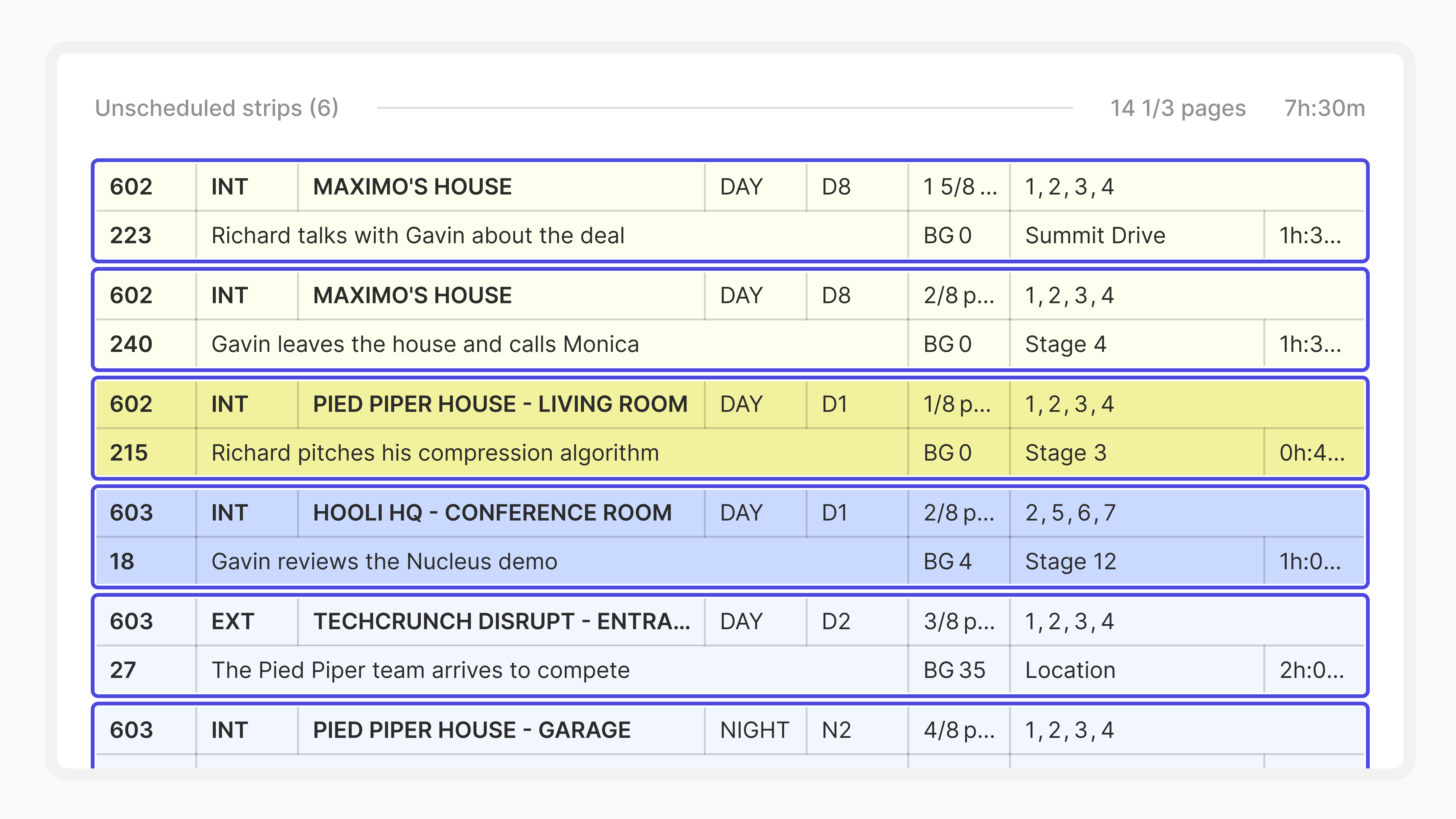
Task: Click the BG 35 background count cell
Action: coord(959,670)
